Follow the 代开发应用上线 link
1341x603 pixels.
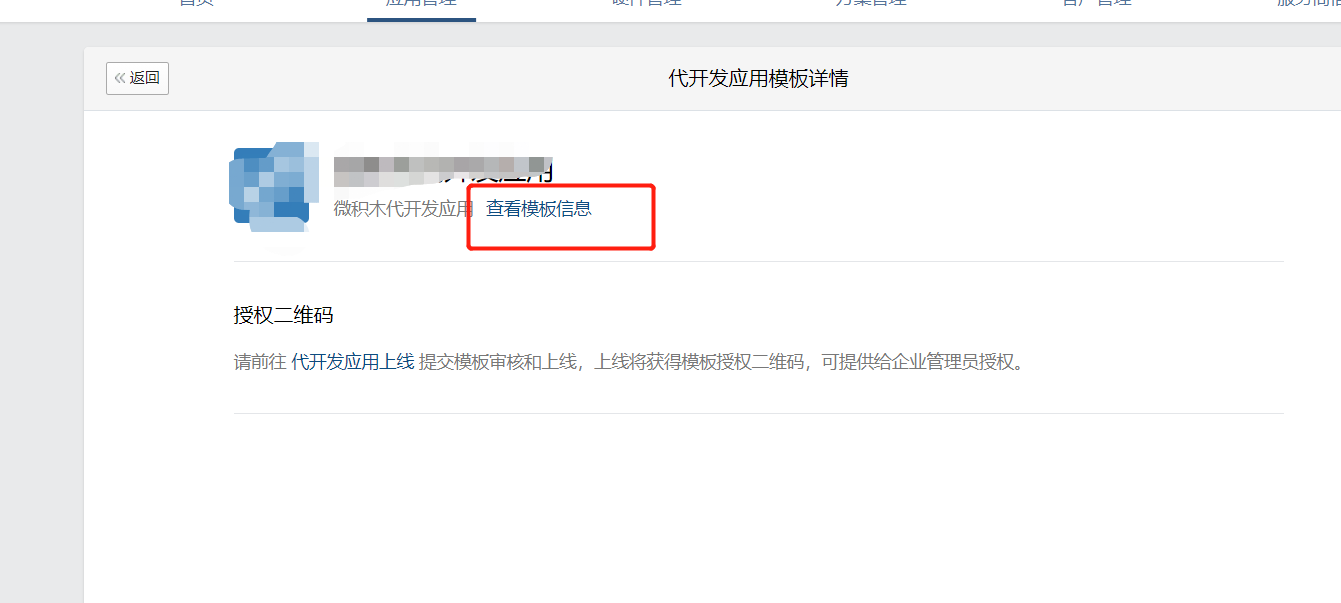[352, 362]
